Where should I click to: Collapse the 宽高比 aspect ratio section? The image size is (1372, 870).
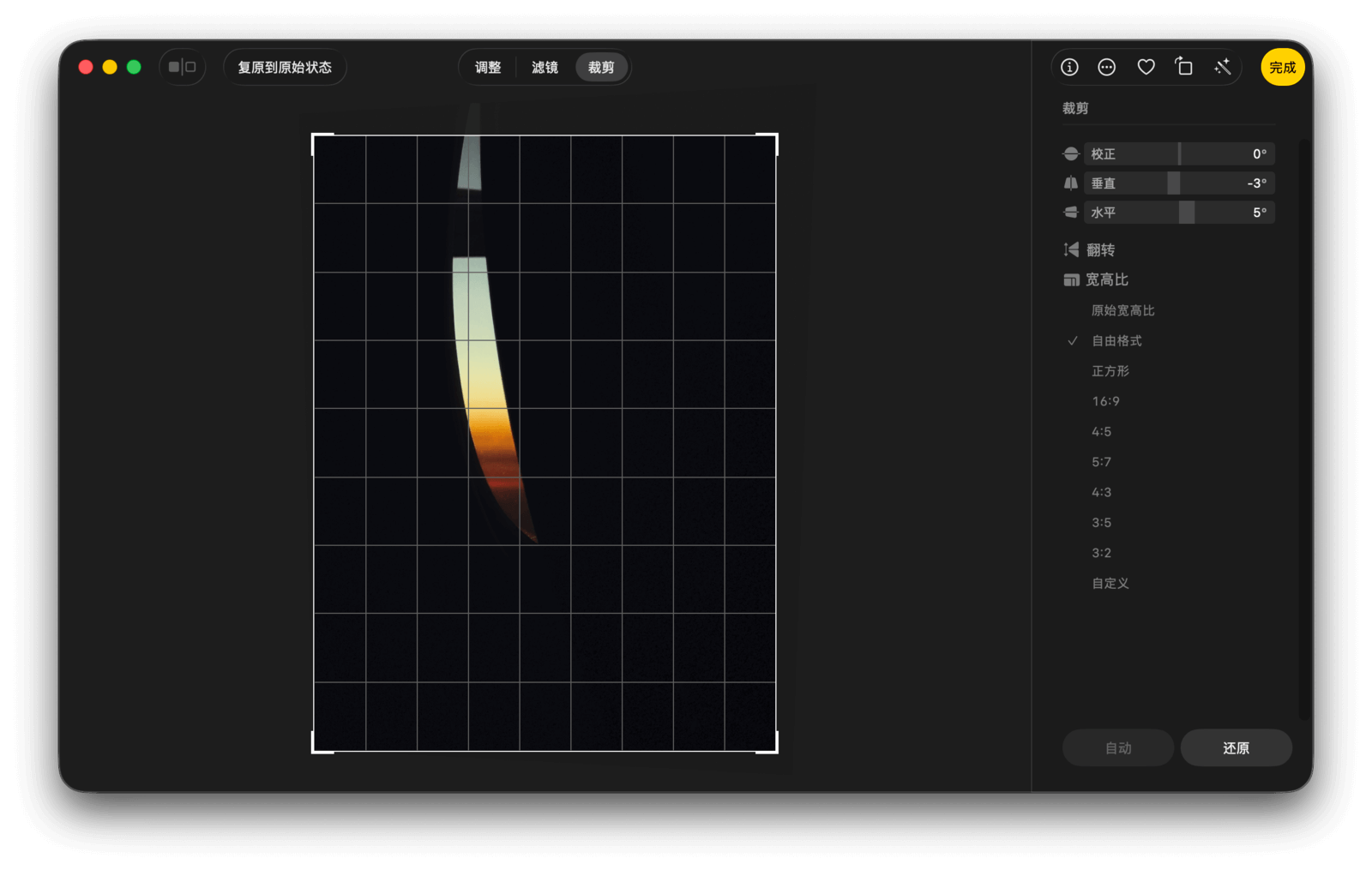click(1106, 279)
